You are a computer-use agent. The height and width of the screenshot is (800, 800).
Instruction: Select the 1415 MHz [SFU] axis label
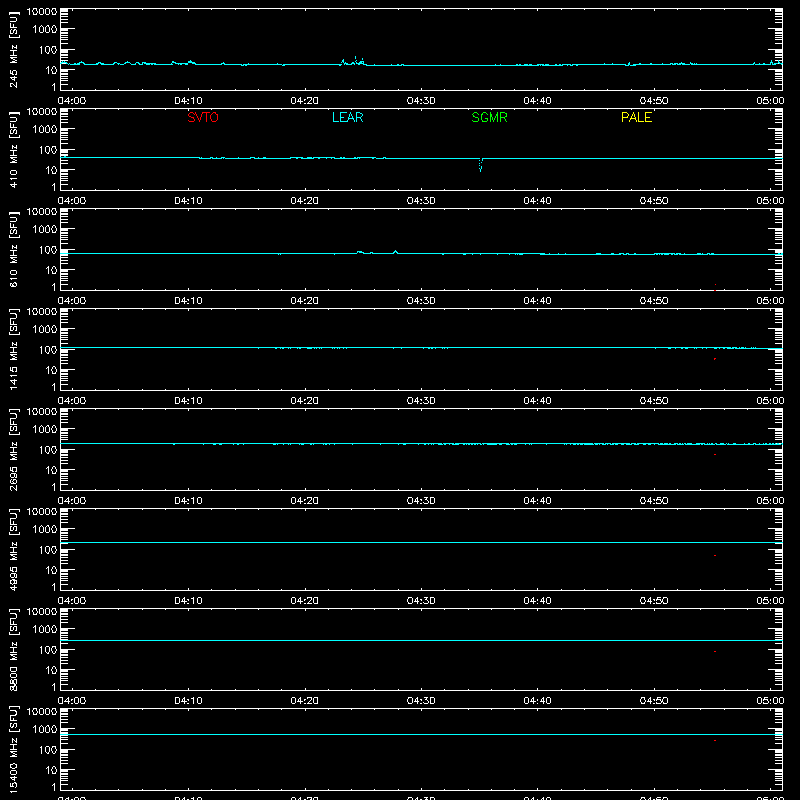pyautogui.click(x=13, y=349)
